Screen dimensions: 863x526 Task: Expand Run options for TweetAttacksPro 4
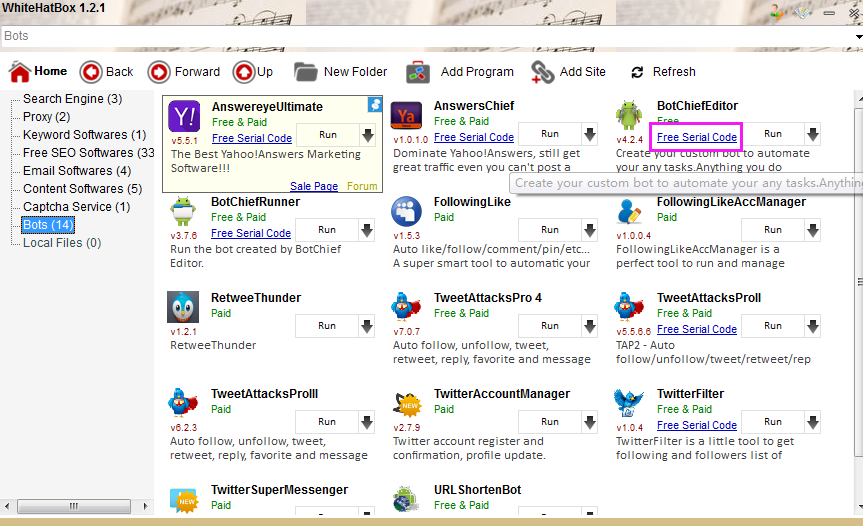590,327
